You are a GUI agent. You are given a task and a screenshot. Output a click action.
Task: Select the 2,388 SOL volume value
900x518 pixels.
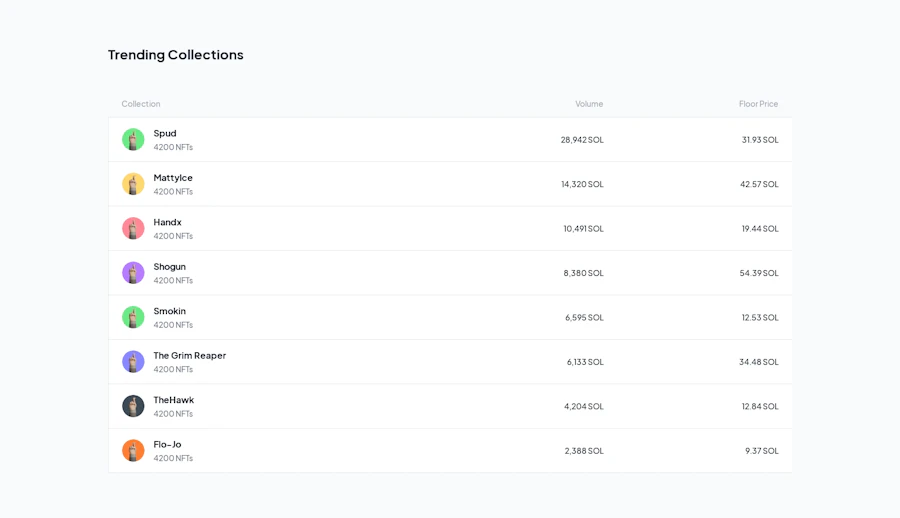(584, 451)
